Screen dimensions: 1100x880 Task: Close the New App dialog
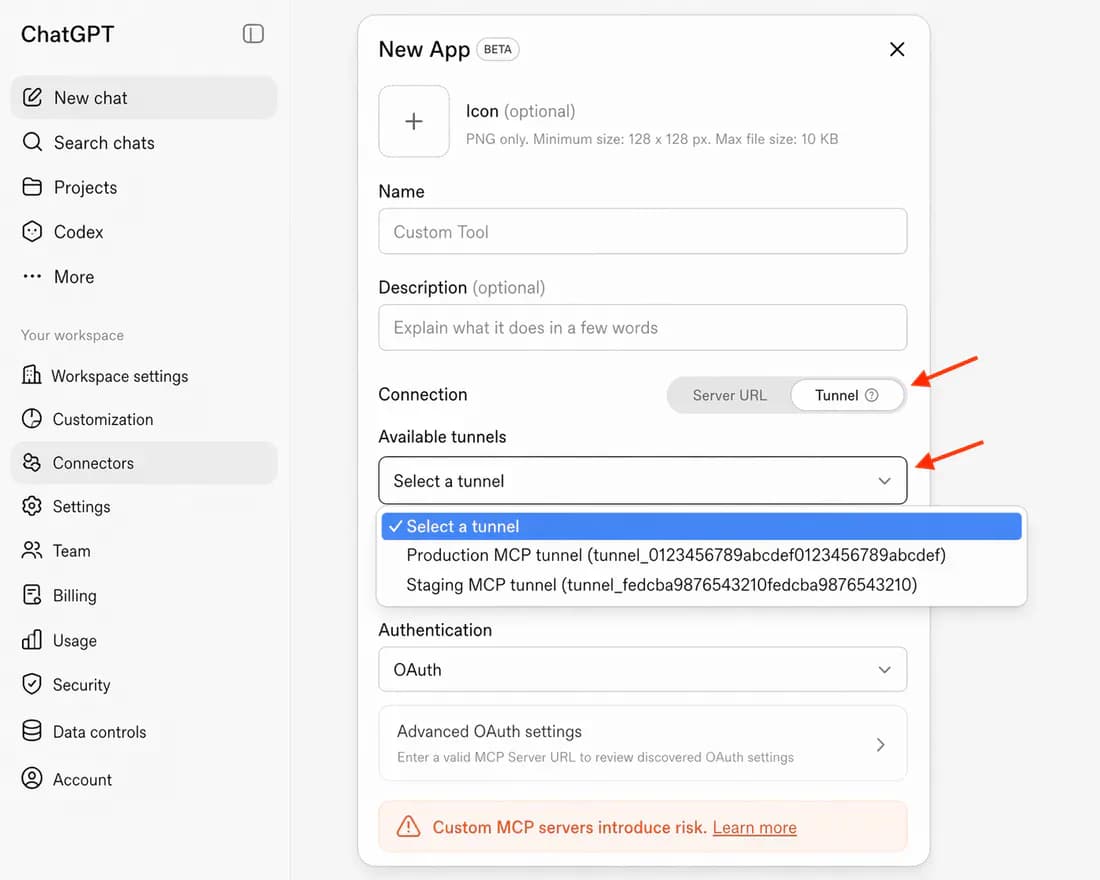[x=897, y=49]
